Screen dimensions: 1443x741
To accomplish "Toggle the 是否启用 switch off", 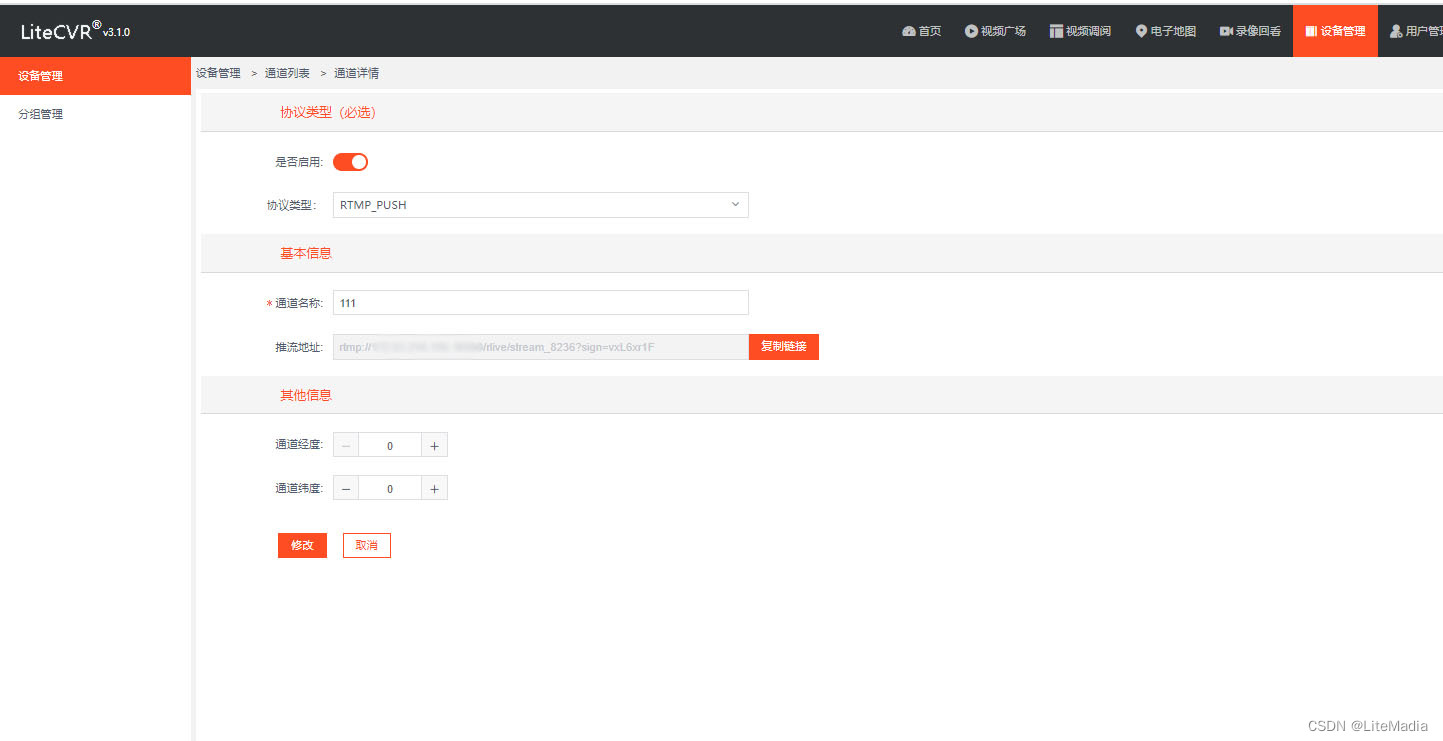I will (x=351, y=162).
